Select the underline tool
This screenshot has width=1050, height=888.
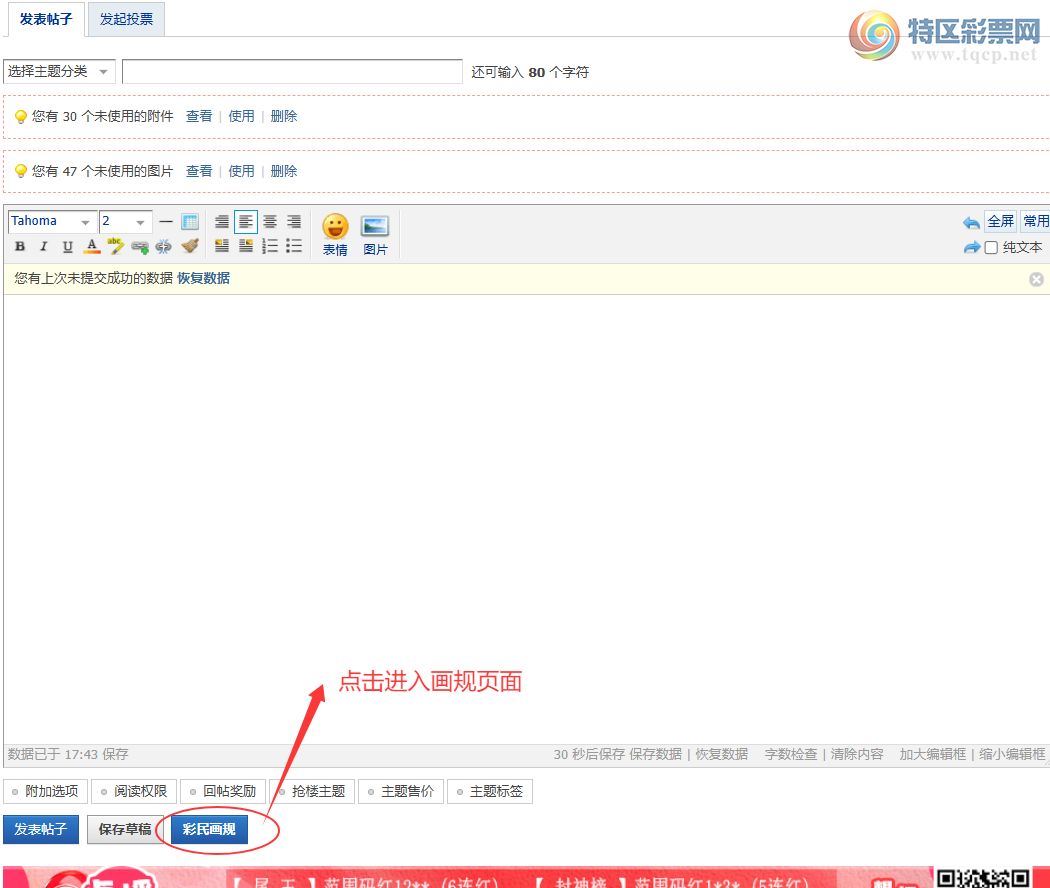point(67,245)
